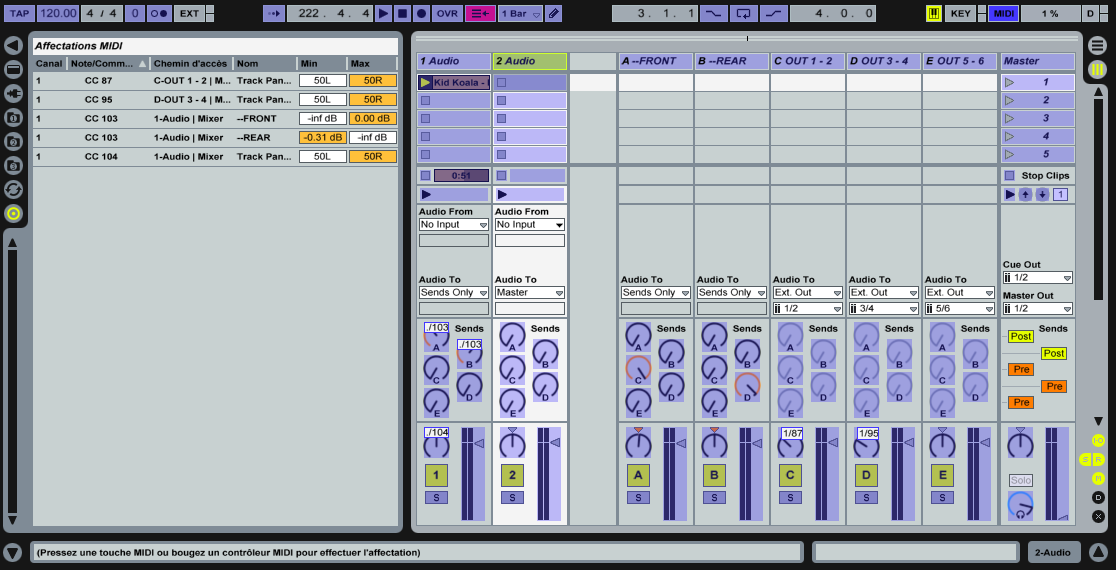
Task: Enable the Draw Mode pencil icon
Action: [554, 13]
